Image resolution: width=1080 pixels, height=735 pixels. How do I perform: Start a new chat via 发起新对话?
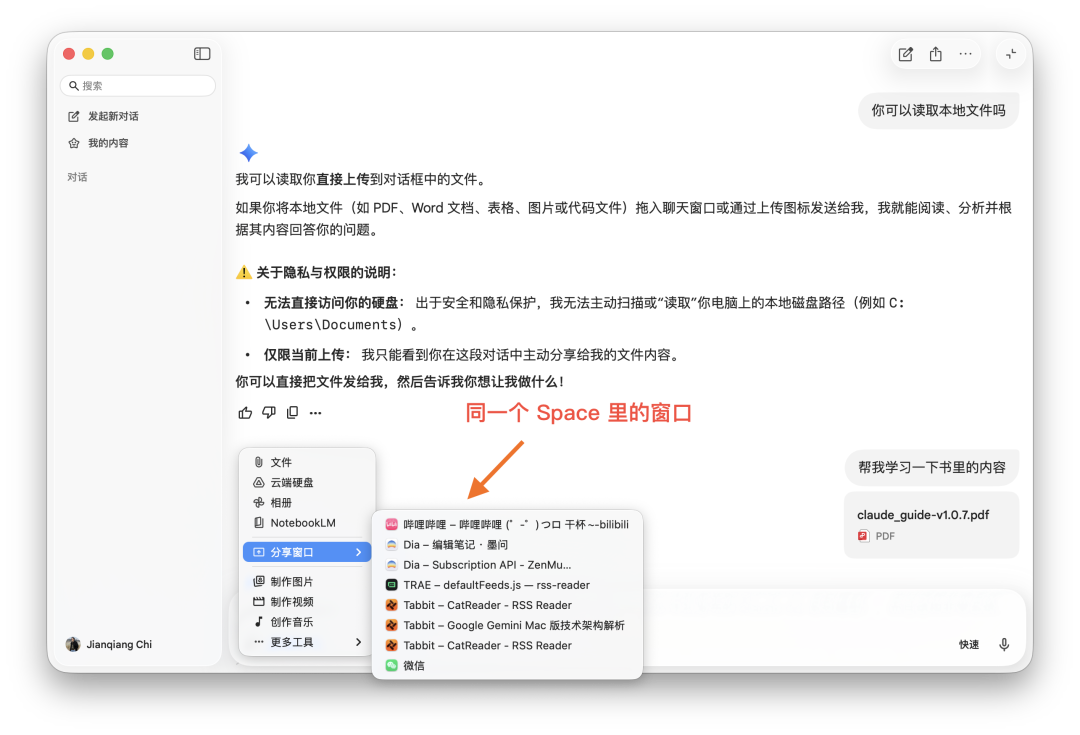(104, 116)
